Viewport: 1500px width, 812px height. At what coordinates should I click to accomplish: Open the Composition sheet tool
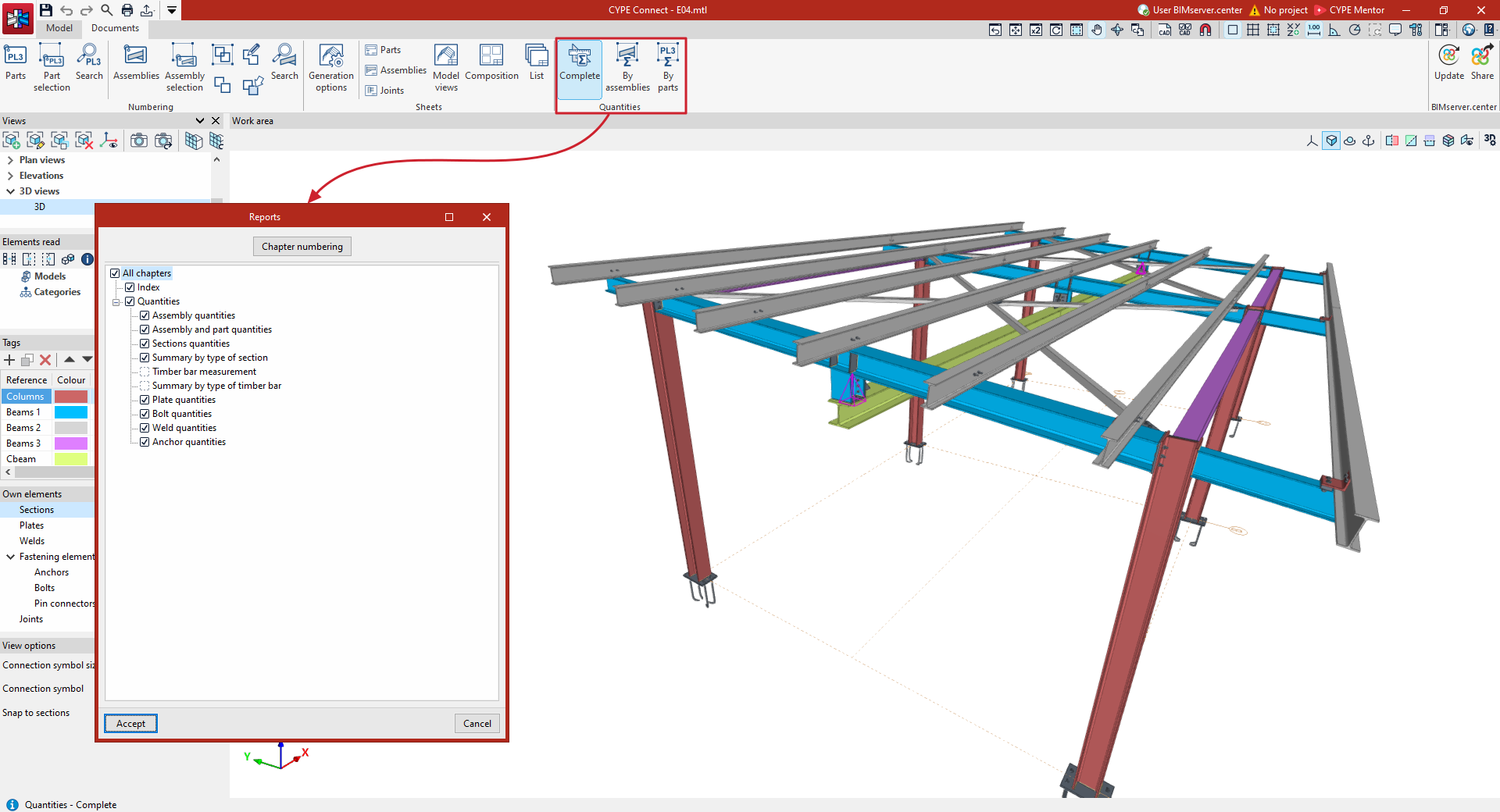click(491, 62)
